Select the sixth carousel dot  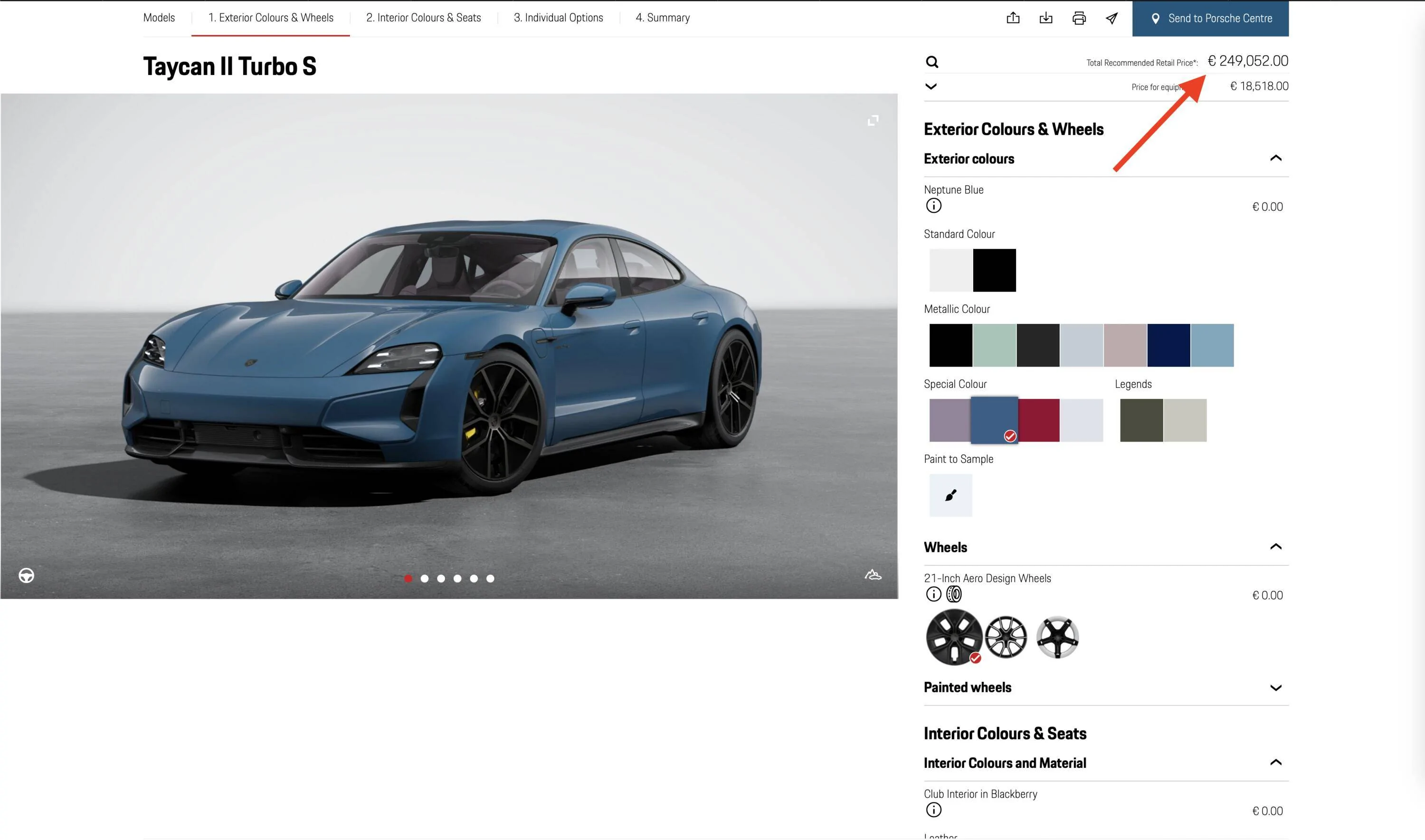[x=490, y=578]
